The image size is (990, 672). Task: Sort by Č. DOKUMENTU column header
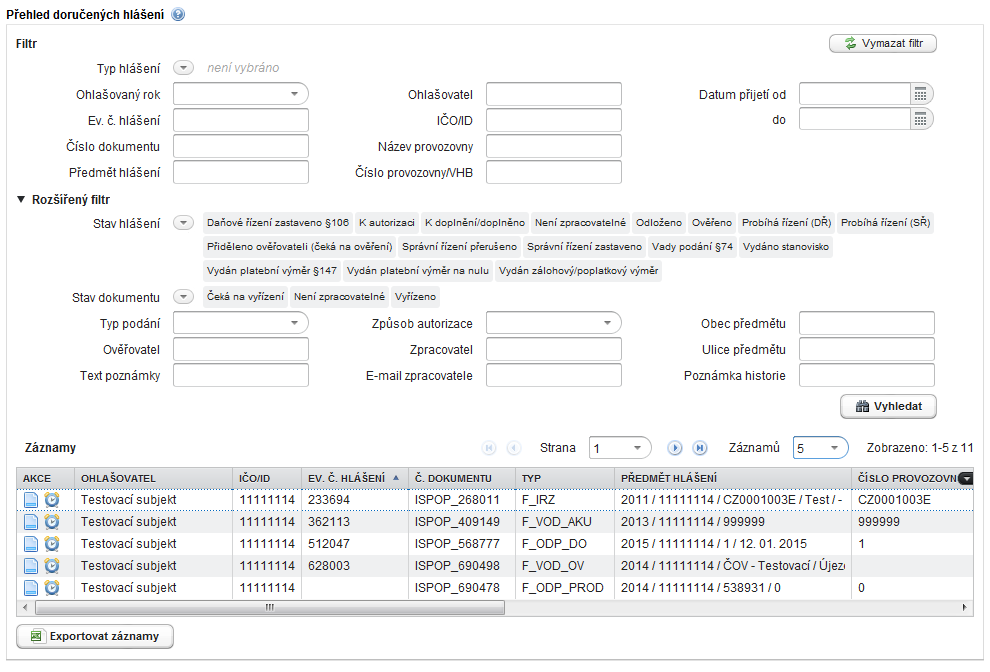462,478
